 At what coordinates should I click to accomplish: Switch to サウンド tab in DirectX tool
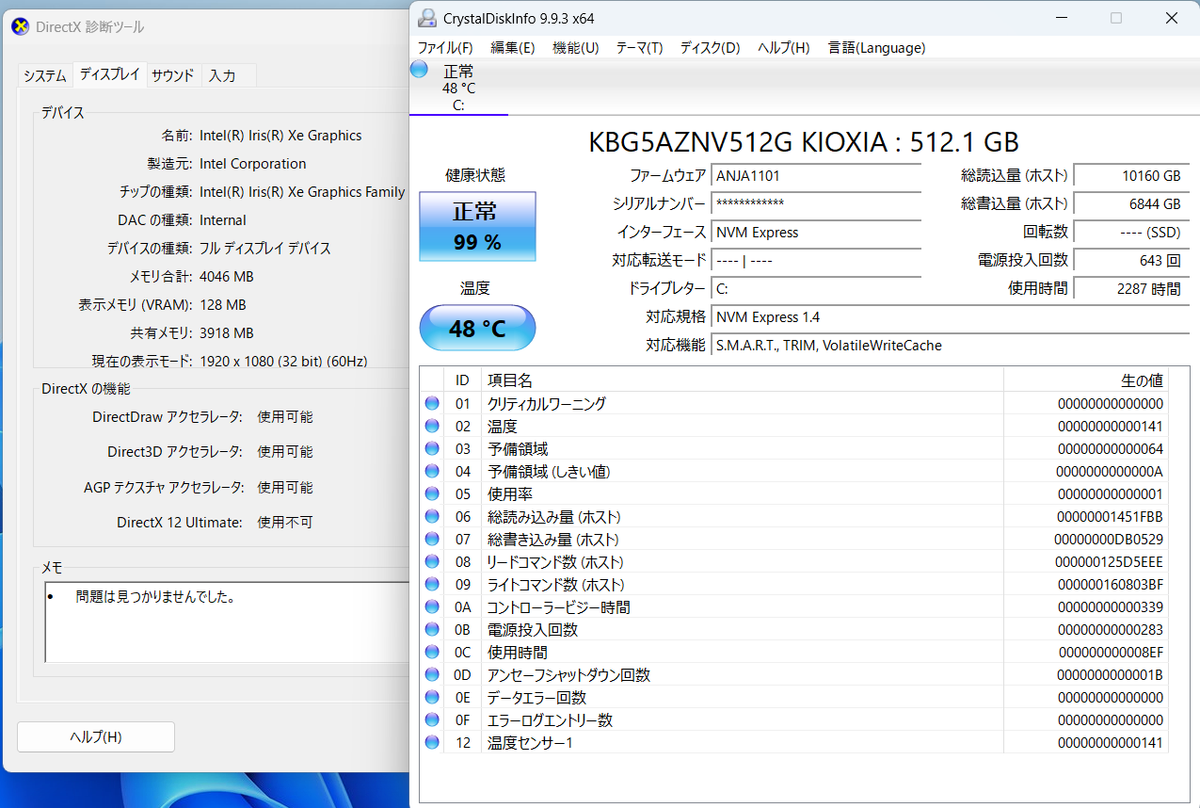pyautogui.click(x=173, y=76)
